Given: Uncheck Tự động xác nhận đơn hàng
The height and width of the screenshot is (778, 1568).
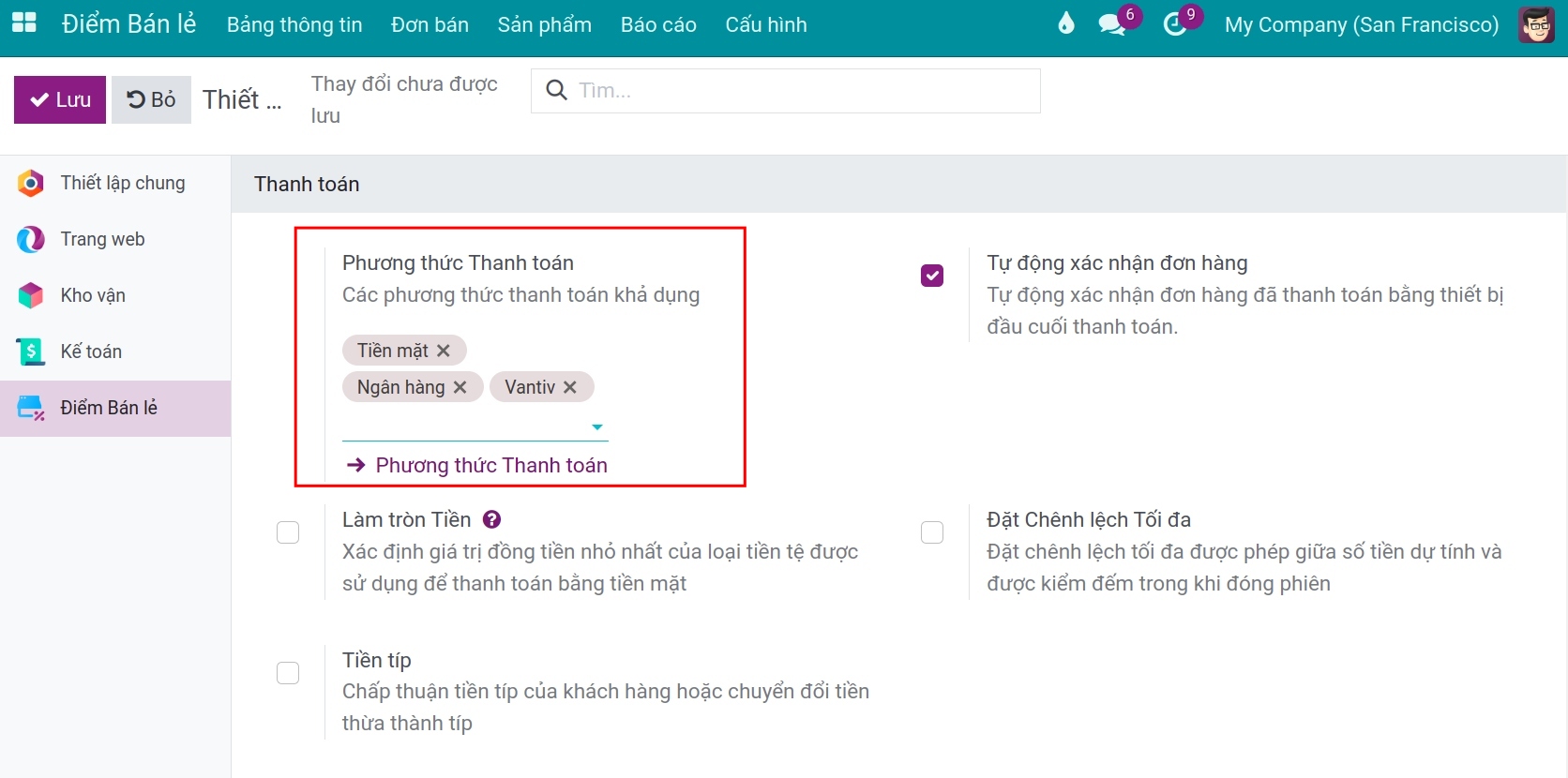Looking at the screenshot, I should pyautogui.click(x=932, y=276).
